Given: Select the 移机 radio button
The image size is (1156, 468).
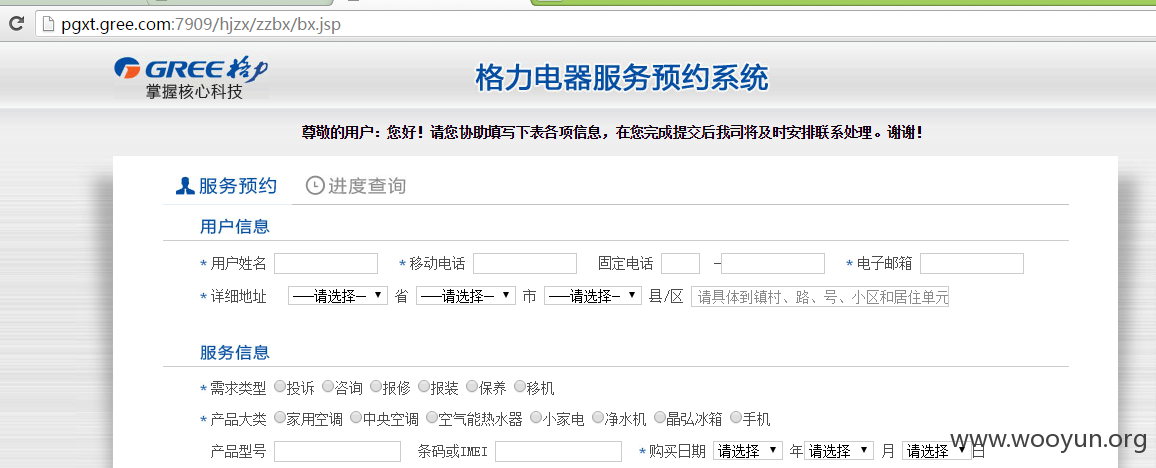Looking at the screenshot, I should [520, 386].
